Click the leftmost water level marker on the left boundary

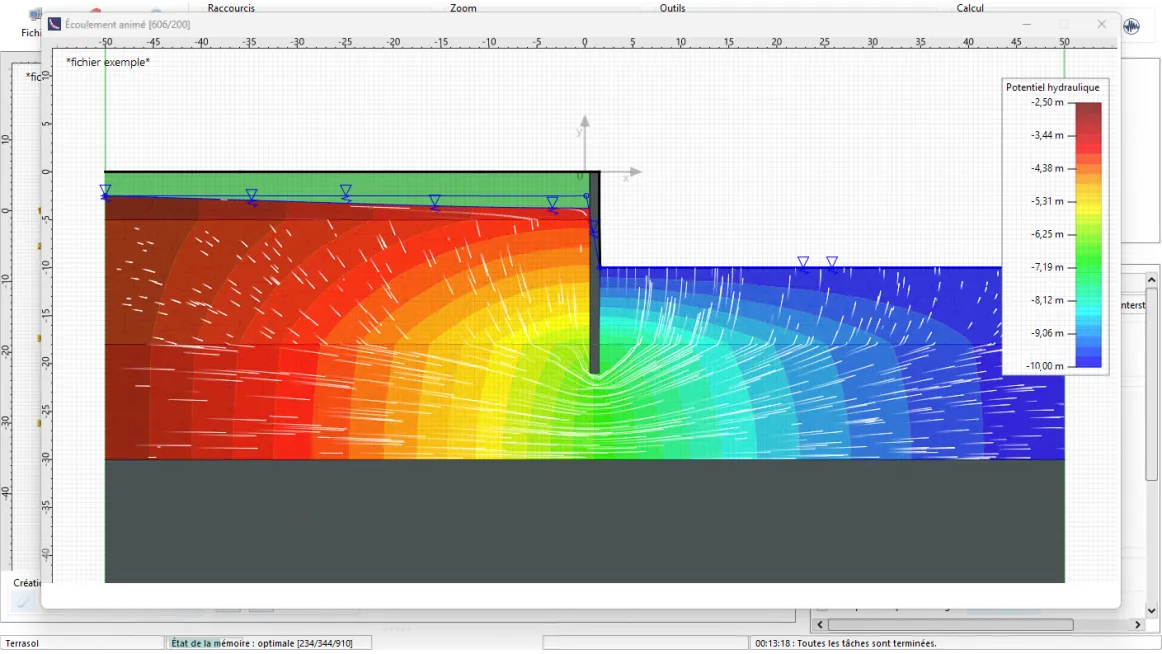[105, 190]
